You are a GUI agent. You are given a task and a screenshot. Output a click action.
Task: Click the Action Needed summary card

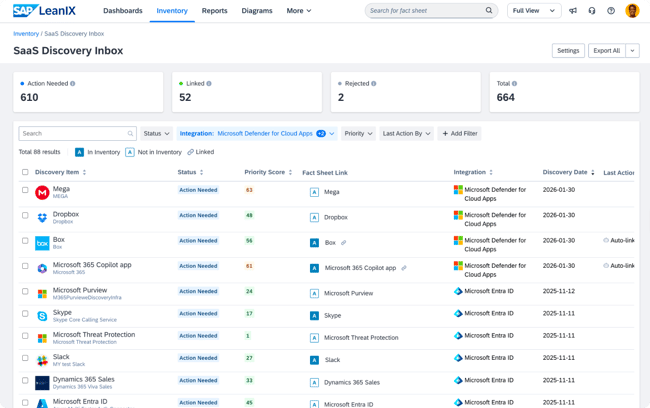(88, 92)
